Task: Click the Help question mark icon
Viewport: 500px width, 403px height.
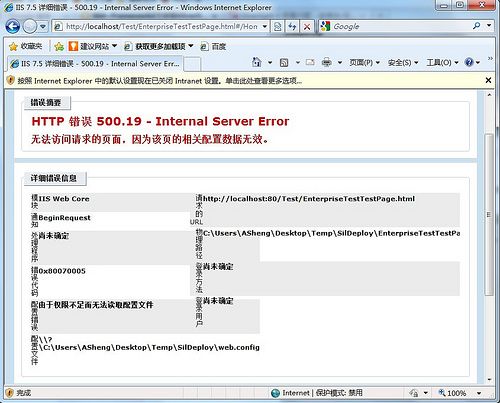Action: pos(469,62)
